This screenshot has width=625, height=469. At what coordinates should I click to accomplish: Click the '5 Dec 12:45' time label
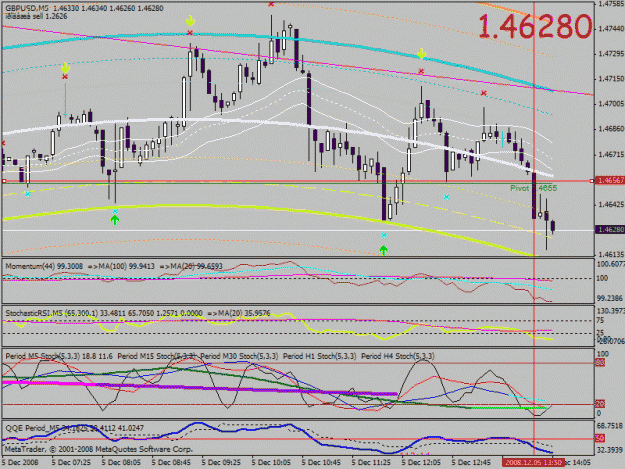coord(471,463)
